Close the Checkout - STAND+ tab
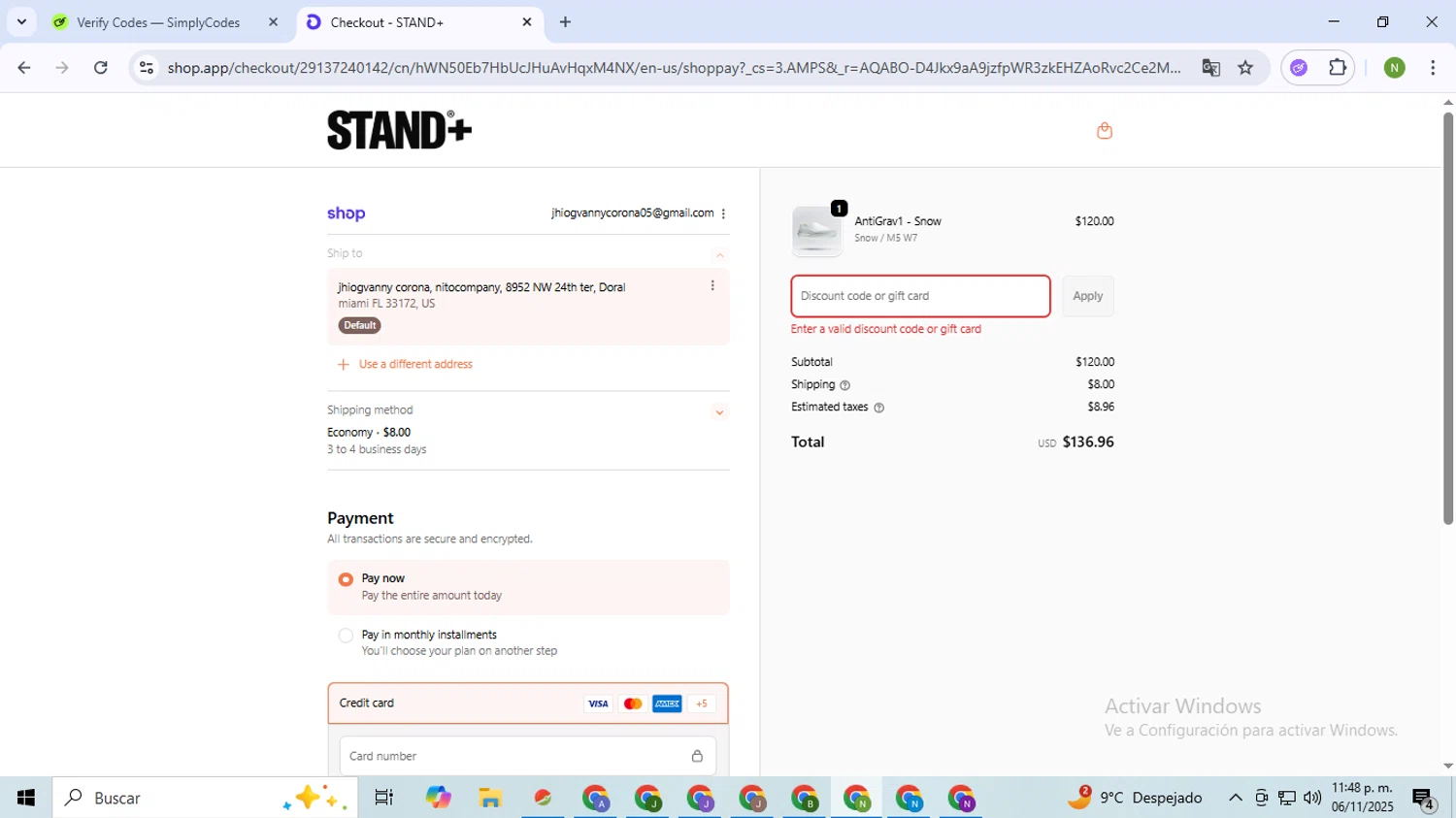 coord(527,21)
